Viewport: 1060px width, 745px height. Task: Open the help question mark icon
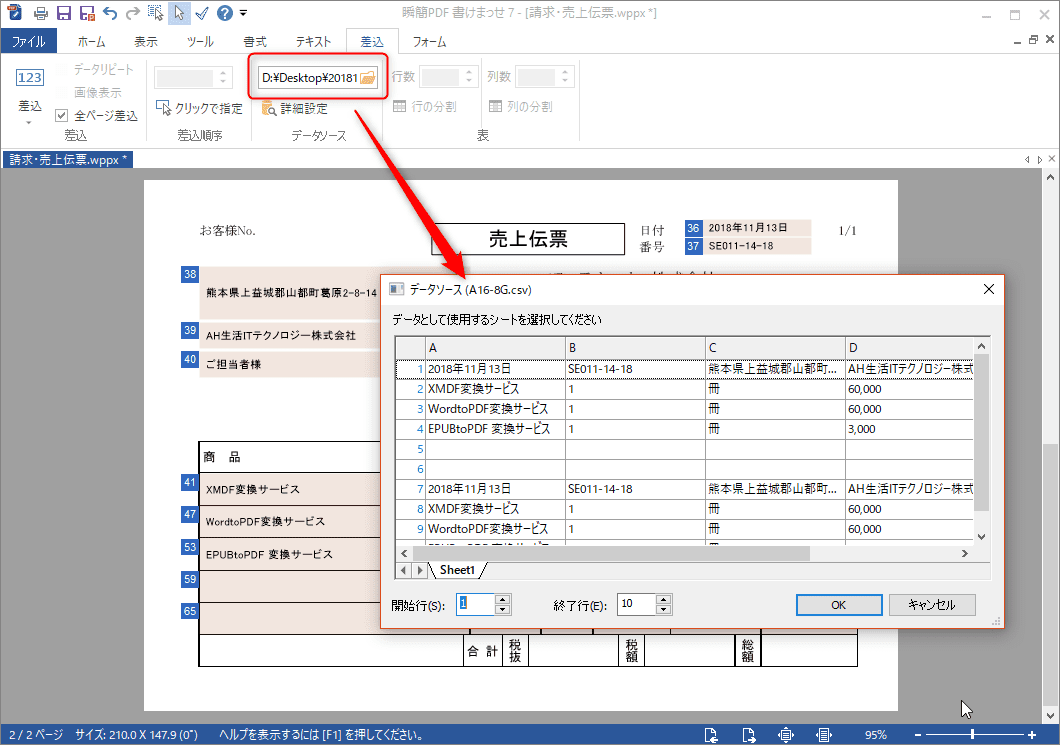tap(225, 14)
